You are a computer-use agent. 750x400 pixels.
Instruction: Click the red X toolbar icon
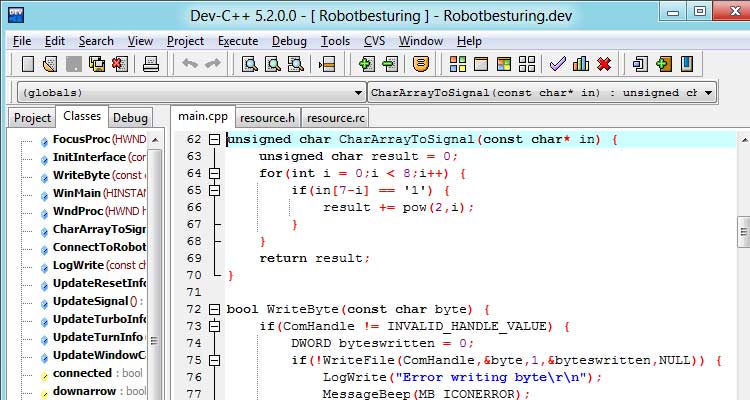pyautogui.click(x=604, y=64)
